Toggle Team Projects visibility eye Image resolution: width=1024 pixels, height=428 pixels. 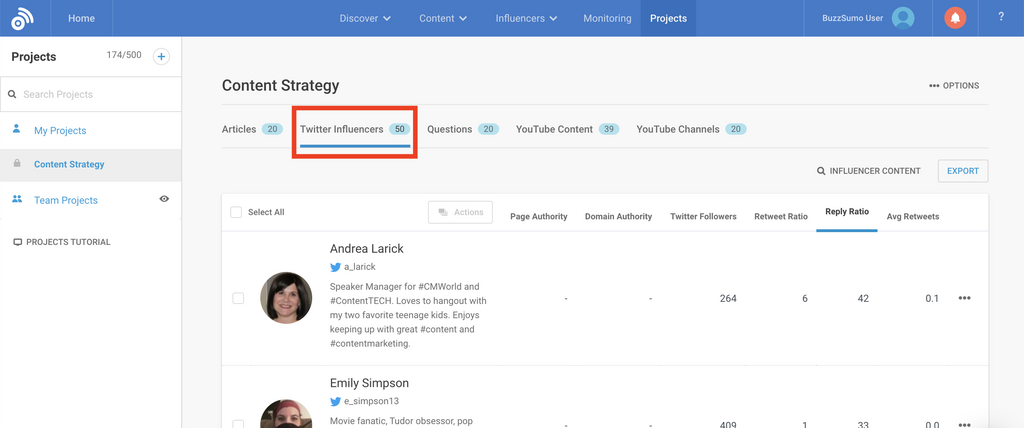coord(164,199)
